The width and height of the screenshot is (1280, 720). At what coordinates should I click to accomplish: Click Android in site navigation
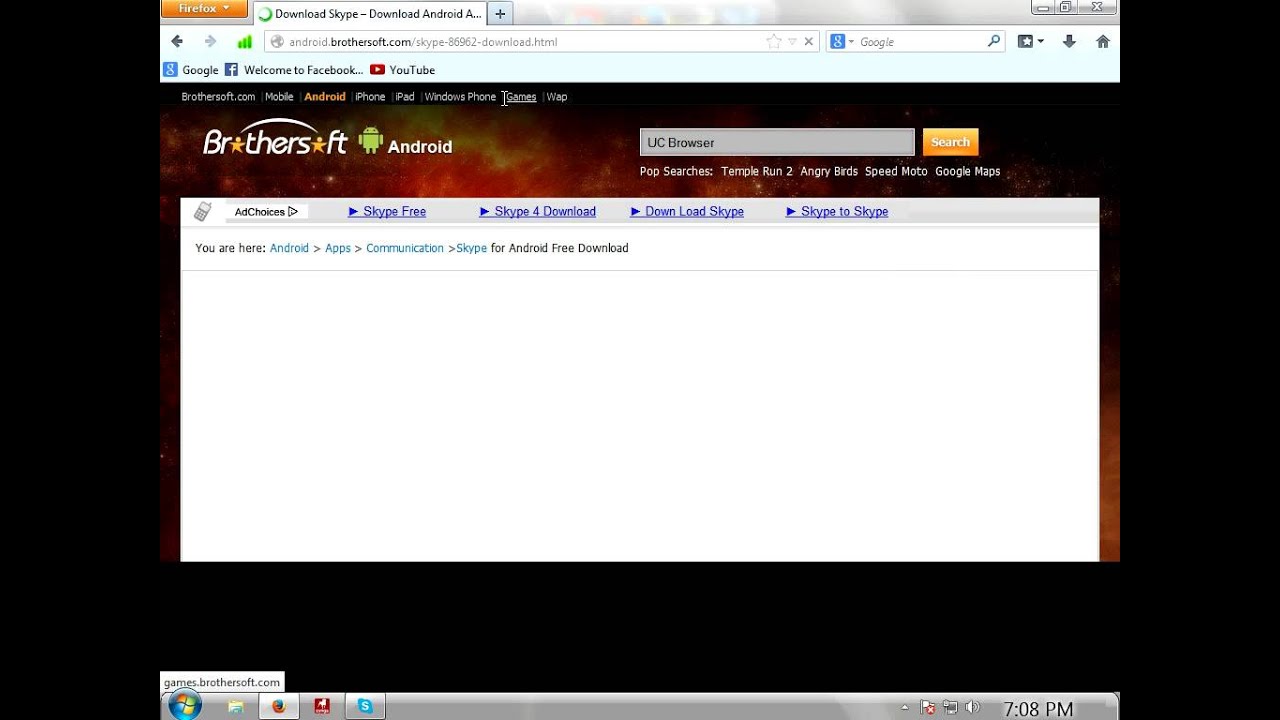tap(325, 97)
